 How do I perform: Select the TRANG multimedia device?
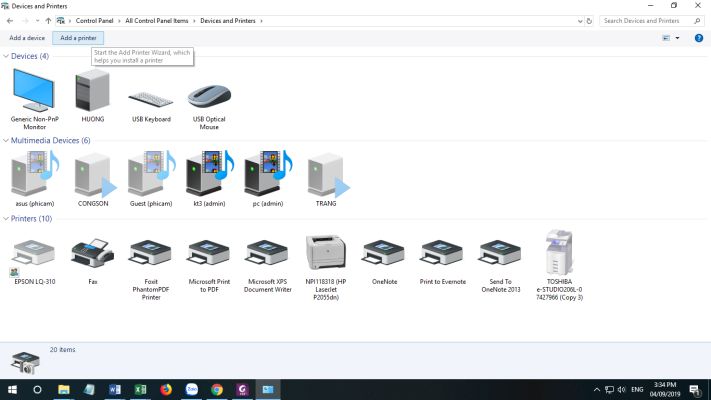pos(326,176)
